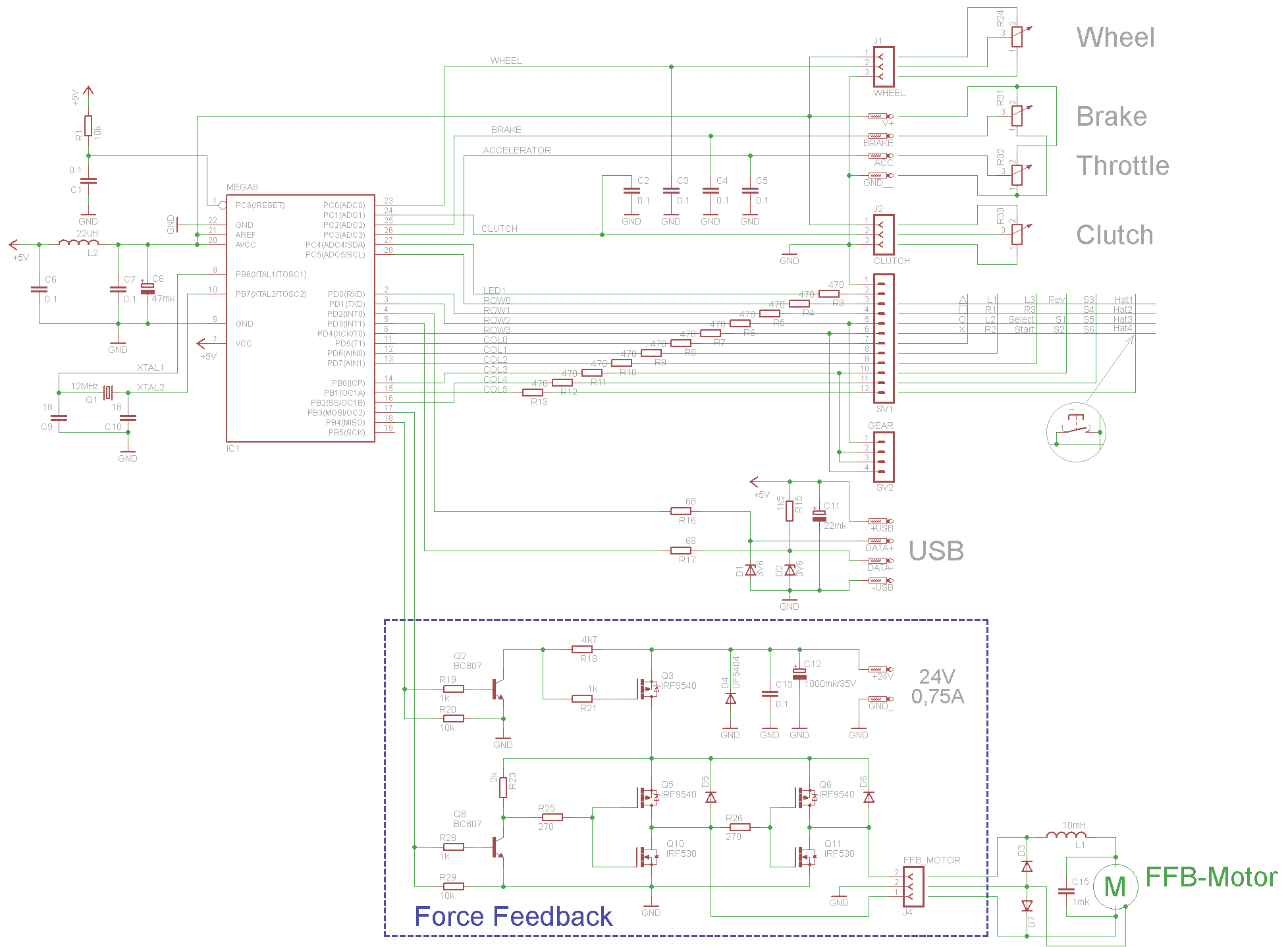Viewport: 1288px width, 947px height.
Task: Click the R18 4k7 resistor symbol
Action: click(x=582, y=649)
